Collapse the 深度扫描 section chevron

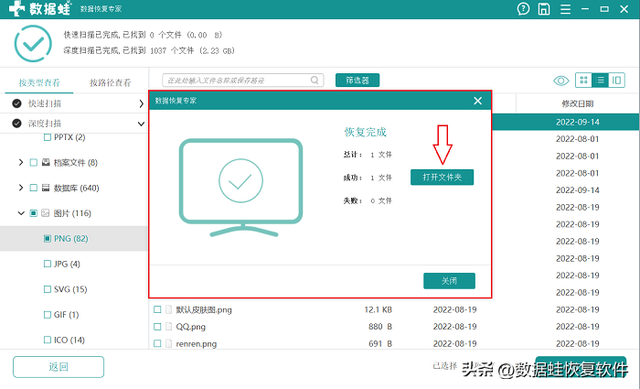[141, 123]
